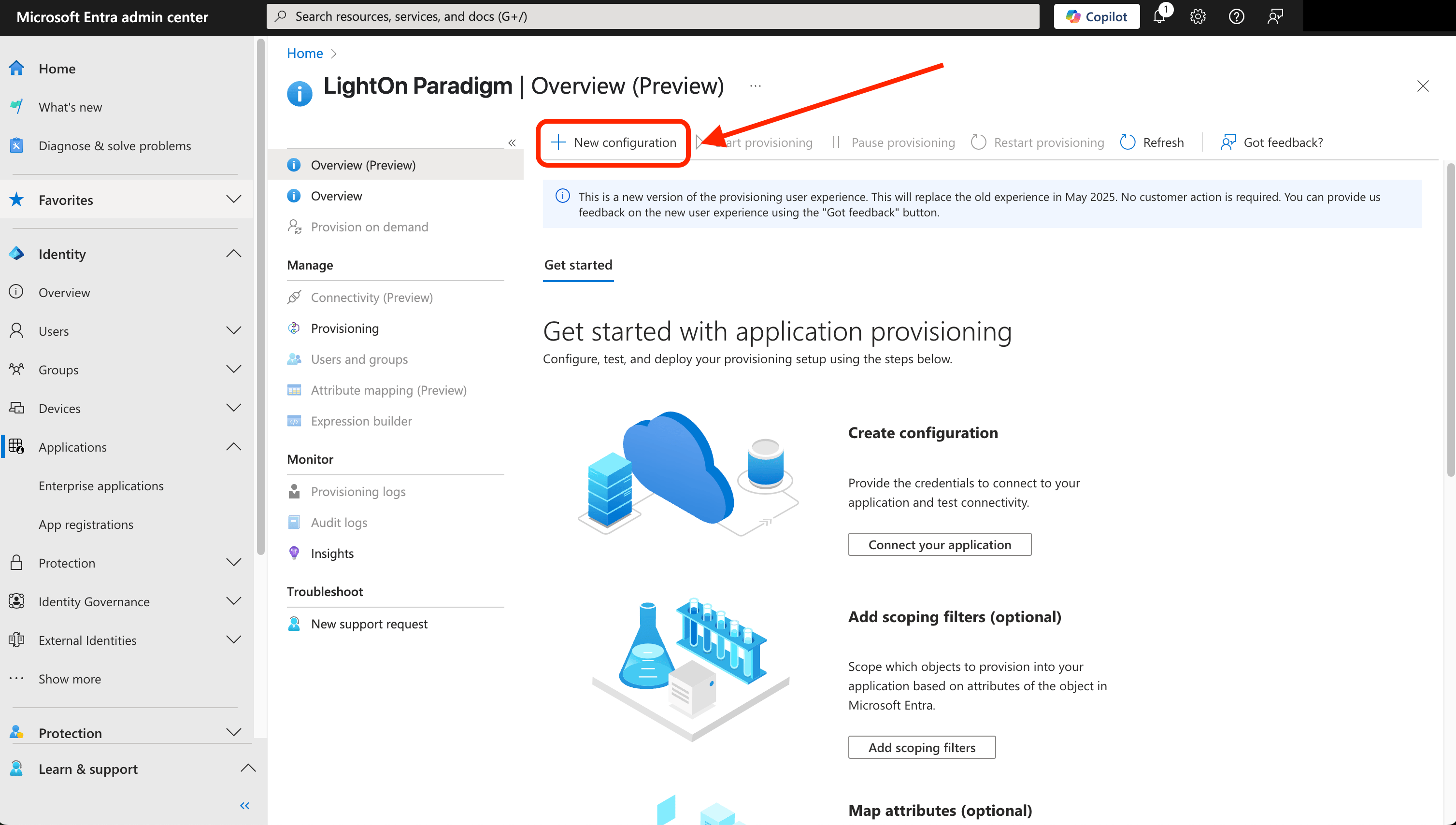Click the feedback icon in top bar
This screenshot has height=825, width=1456.
coord(1275,16)
